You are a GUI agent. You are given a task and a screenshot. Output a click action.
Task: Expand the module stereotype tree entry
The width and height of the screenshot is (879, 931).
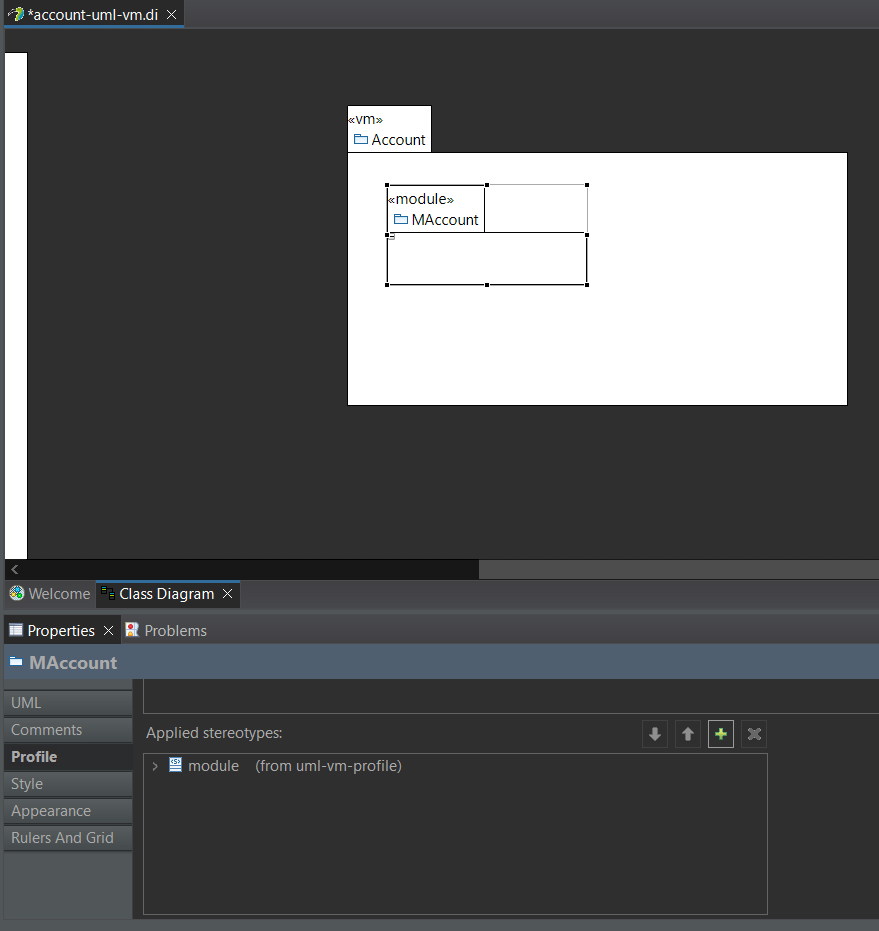tap(155, 766)
